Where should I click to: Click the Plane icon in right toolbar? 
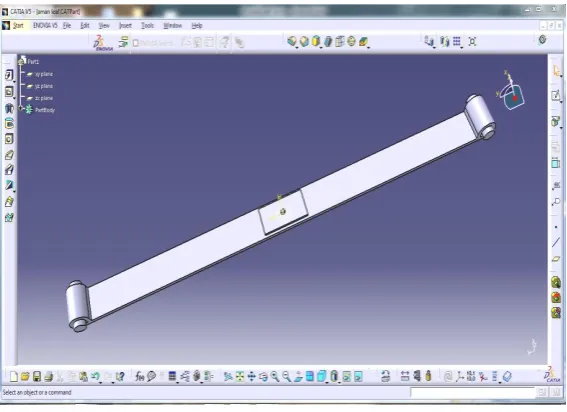[556, 259]
